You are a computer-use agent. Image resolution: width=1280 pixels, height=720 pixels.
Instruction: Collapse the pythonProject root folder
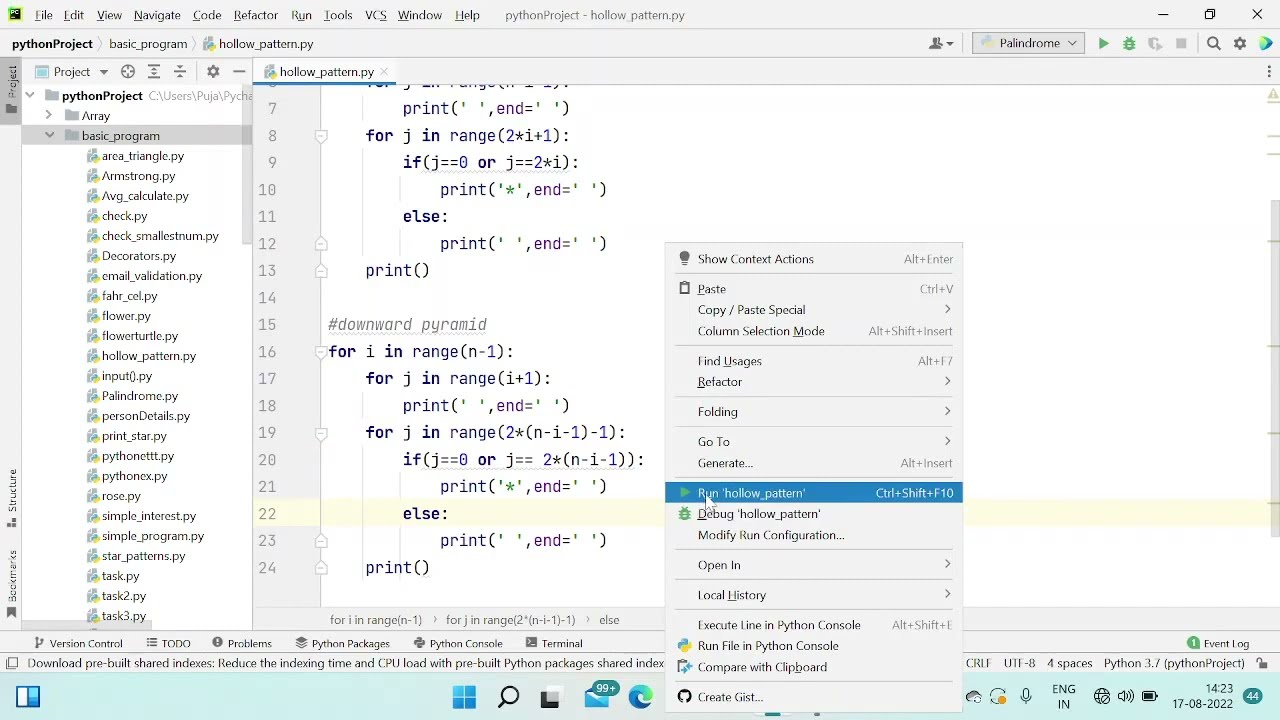(x=30, y=96)
